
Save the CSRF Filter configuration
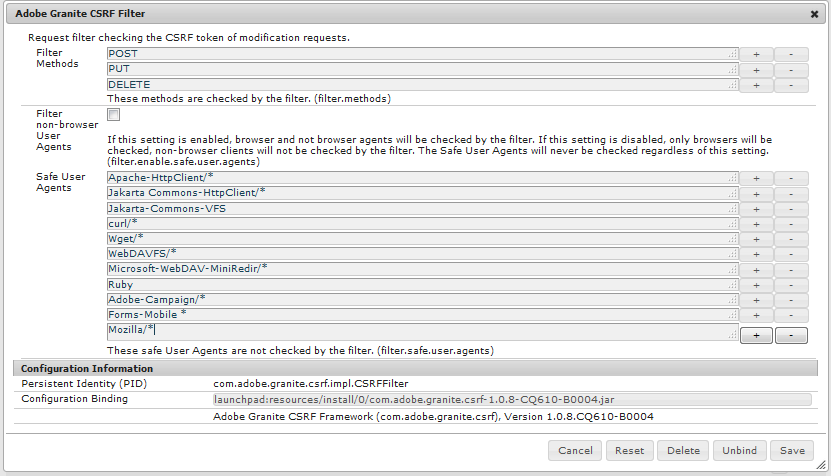[792, 451]
